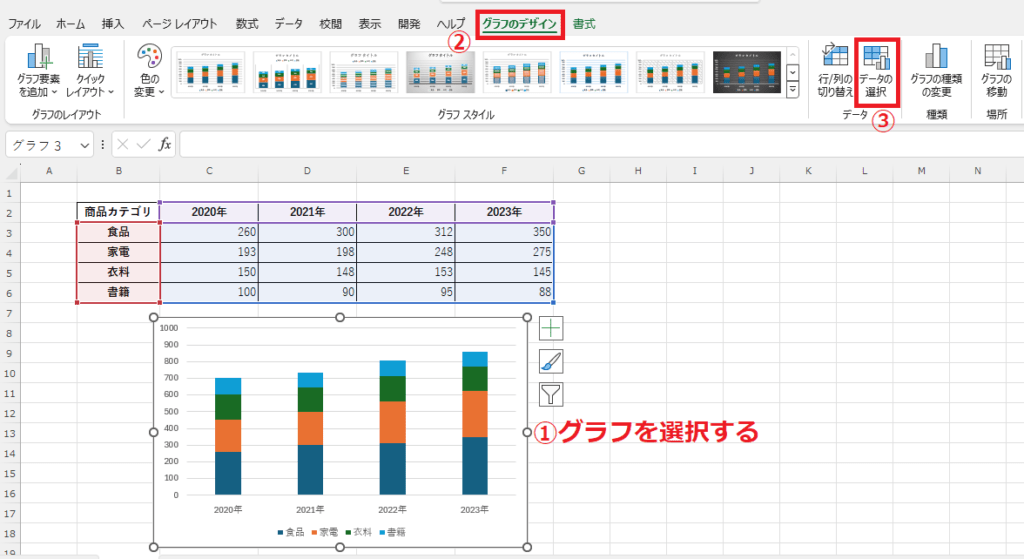Open the chart filters funnel button
Image resolution: width=1024 pixels, height=559 pixels.
click(x=551, y=394)
